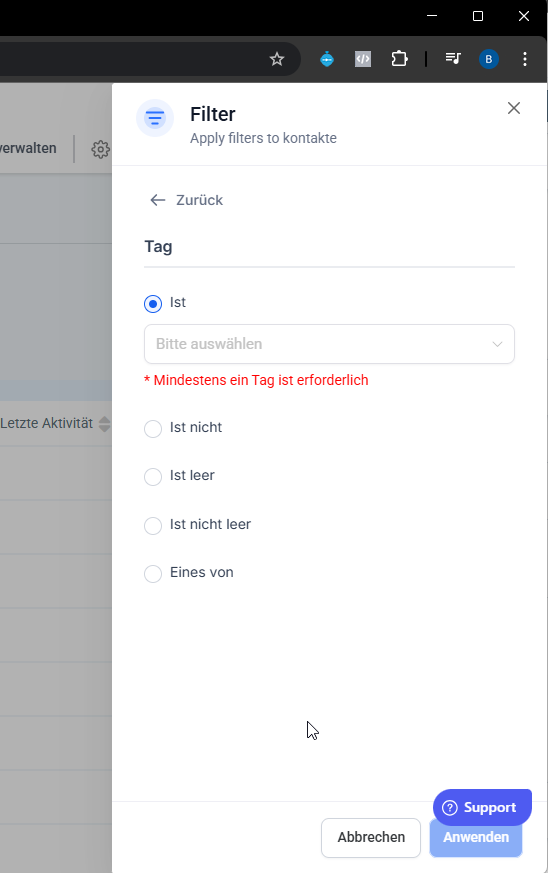
Task: Click the bookmark star icon
Action: [x=277, y=59]
